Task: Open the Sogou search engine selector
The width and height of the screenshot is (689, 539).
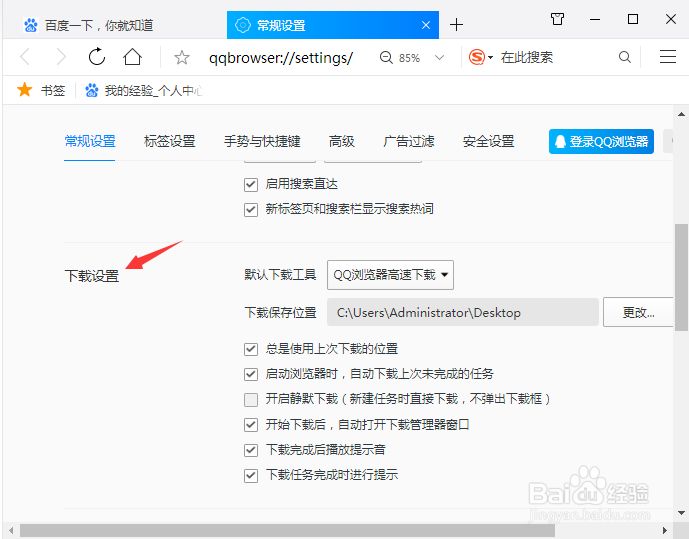Action: (x=480, y=57)
